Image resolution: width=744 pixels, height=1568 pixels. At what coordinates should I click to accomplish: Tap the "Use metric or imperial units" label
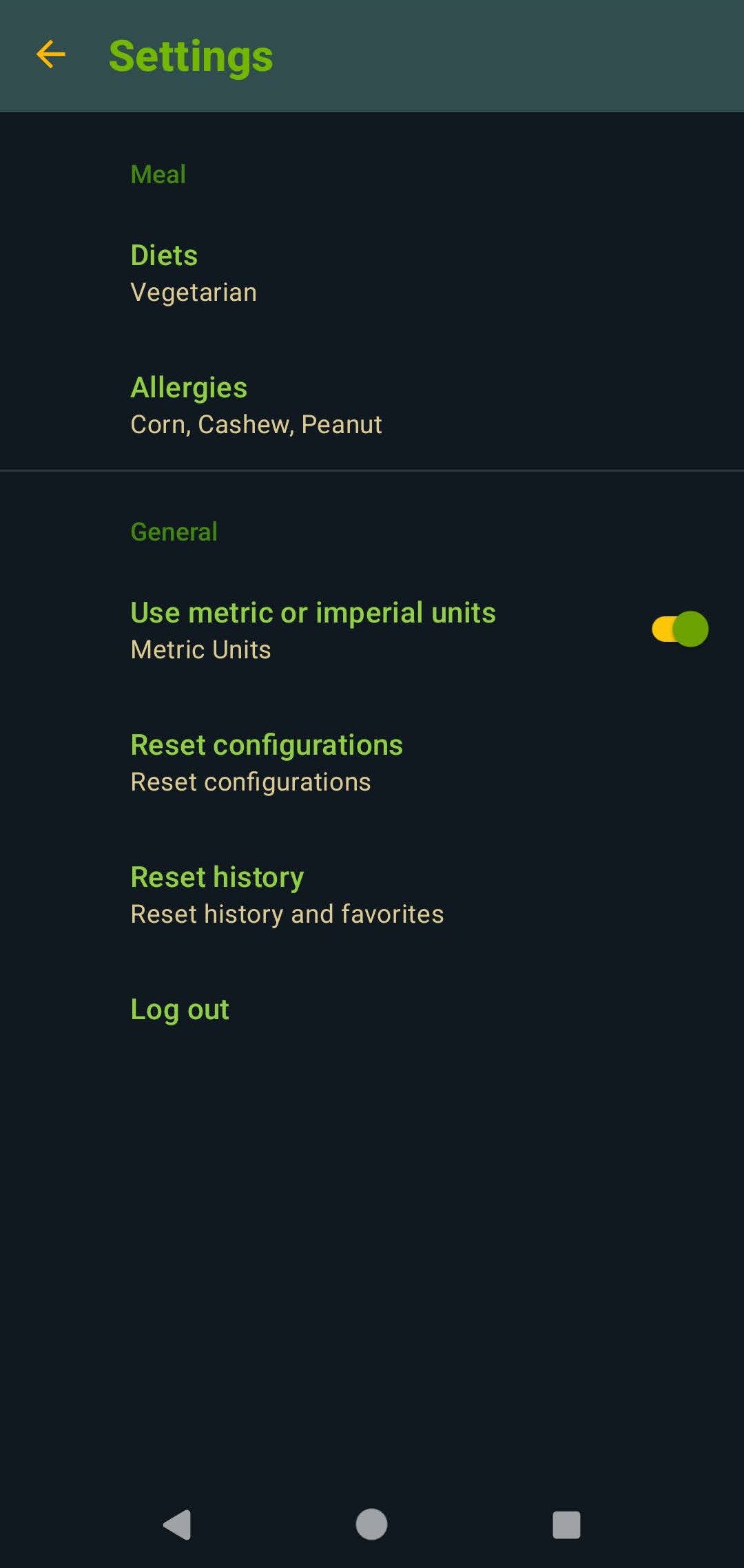[x=313, y=613]
